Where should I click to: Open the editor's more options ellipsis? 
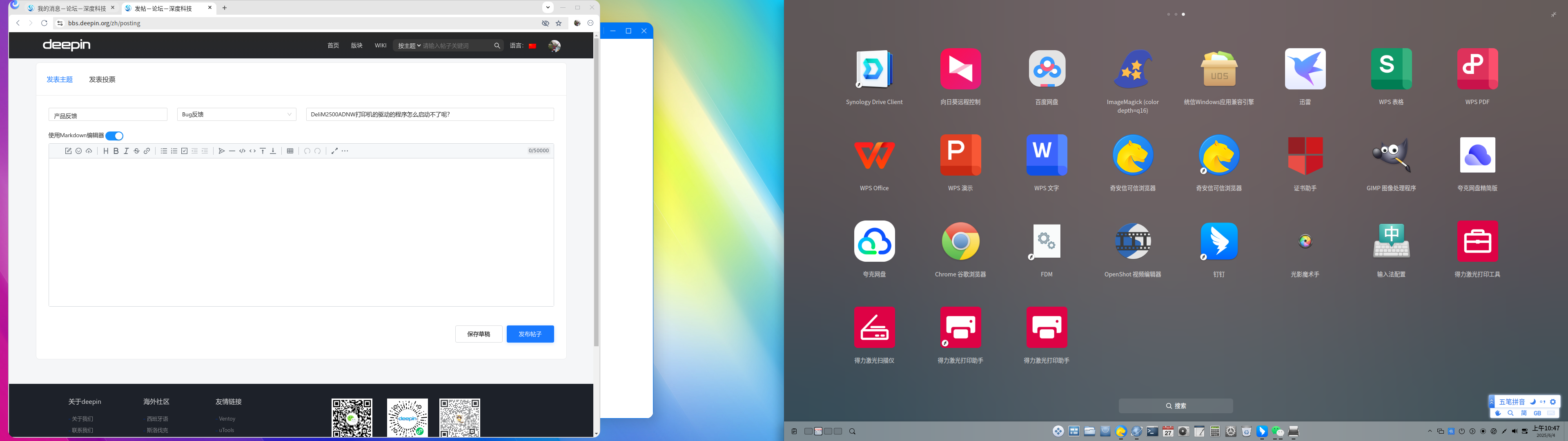pyautogui.click(x=345, y=151)
